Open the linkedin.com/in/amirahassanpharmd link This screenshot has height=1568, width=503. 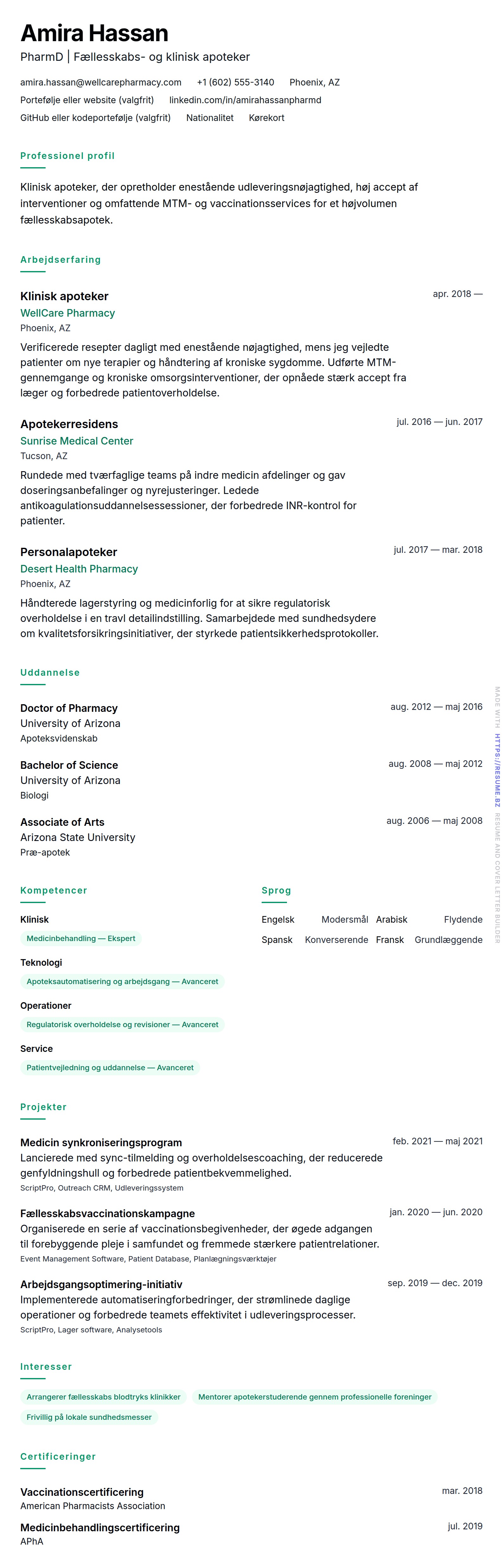point(245,100)
